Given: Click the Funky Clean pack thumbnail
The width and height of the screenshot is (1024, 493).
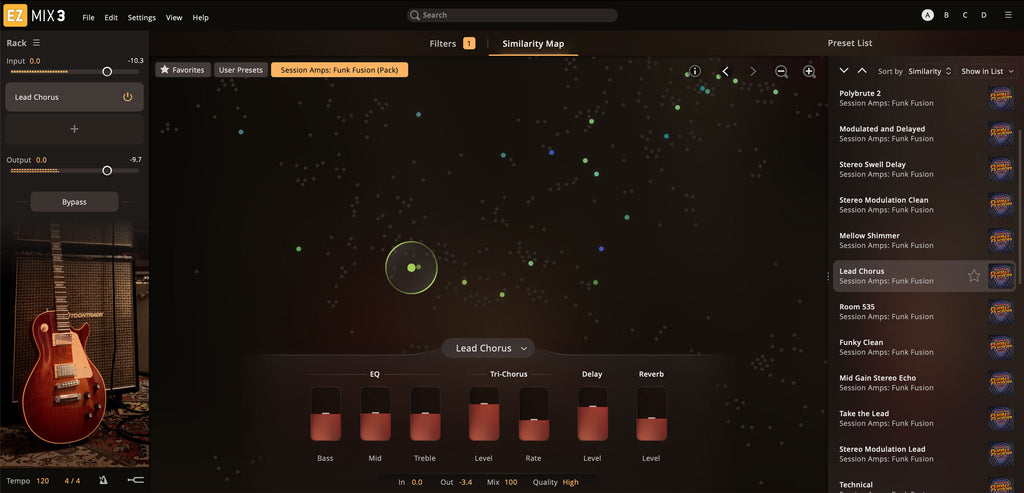Looking at the screenshot, I should [x=1000, y=347].
